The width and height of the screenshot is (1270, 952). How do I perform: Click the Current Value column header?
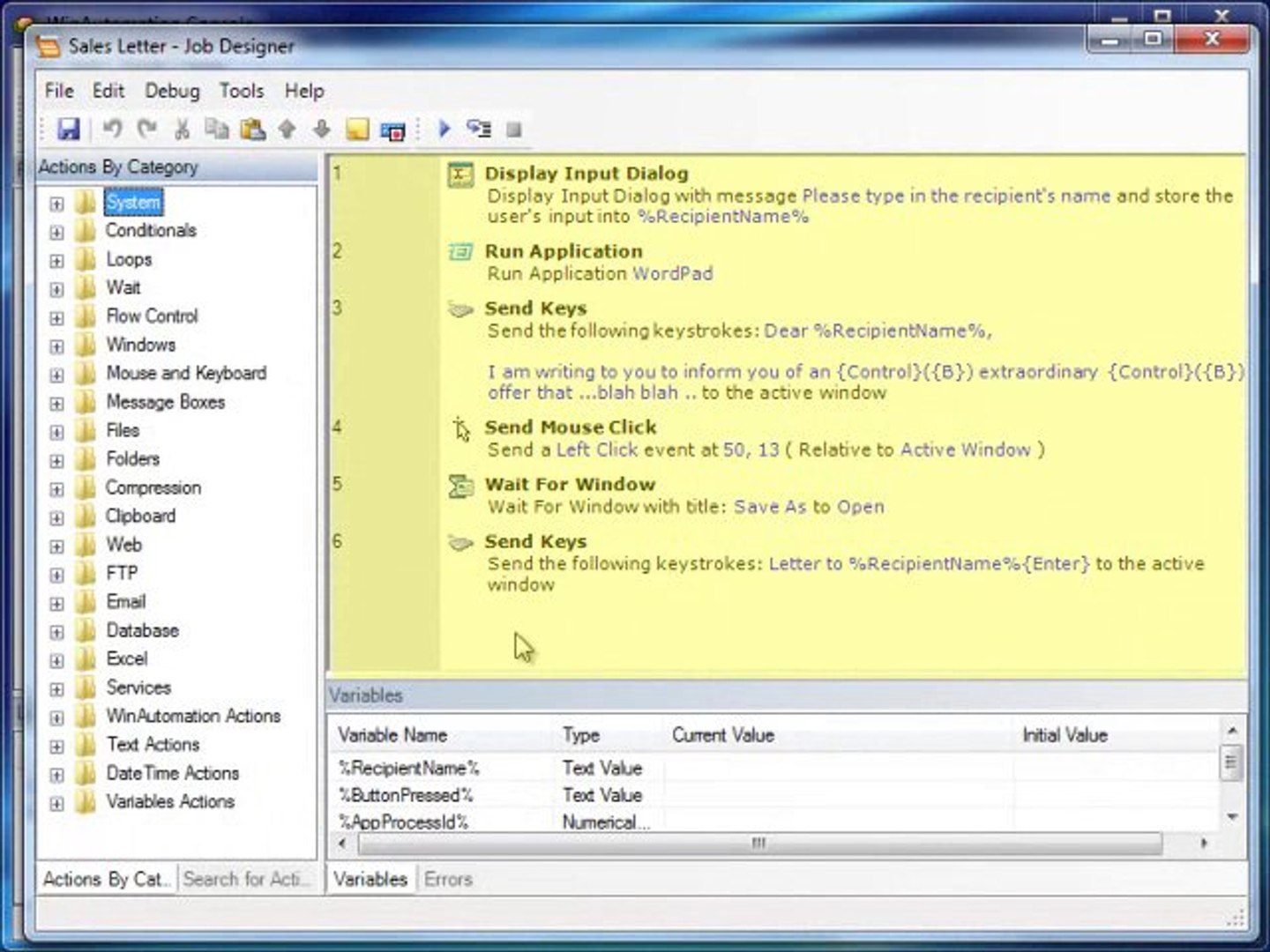click(839, 735)
